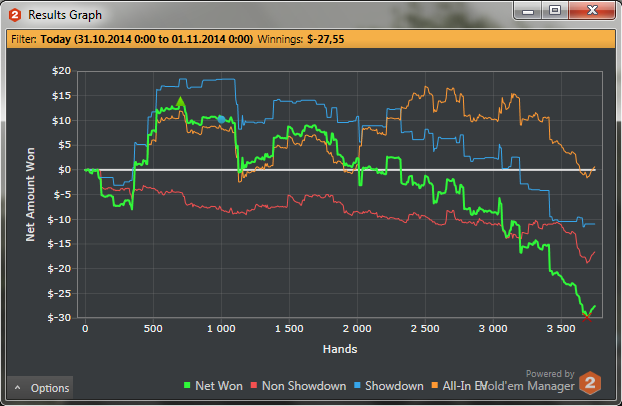Image resolution: width=622 pixels, height=406 pixels.
Task: Maximize the Results Graph window
Action: [x=555, y=10]
